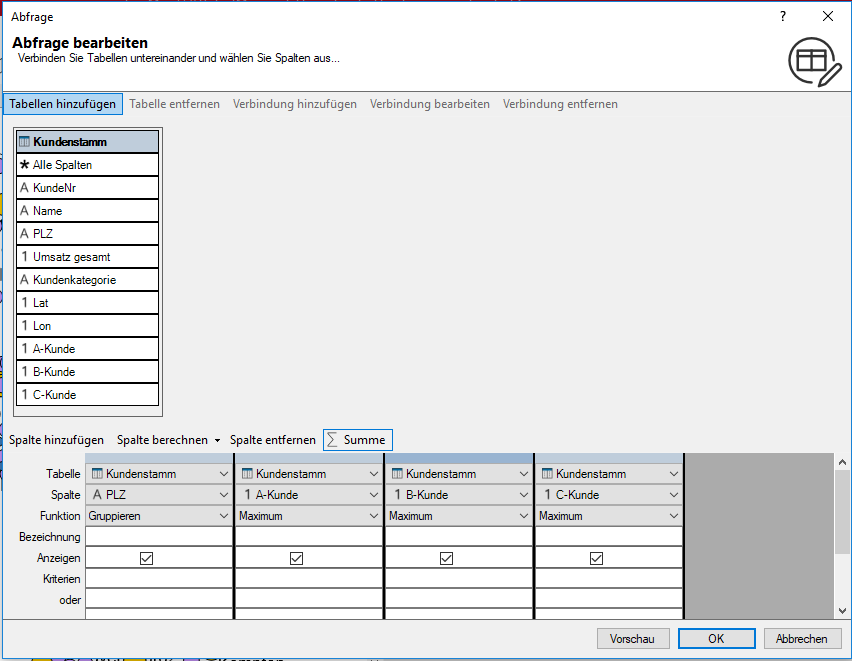
Task: Select the Alle Spalten asterisk row
Action: (x=87, y=165)
